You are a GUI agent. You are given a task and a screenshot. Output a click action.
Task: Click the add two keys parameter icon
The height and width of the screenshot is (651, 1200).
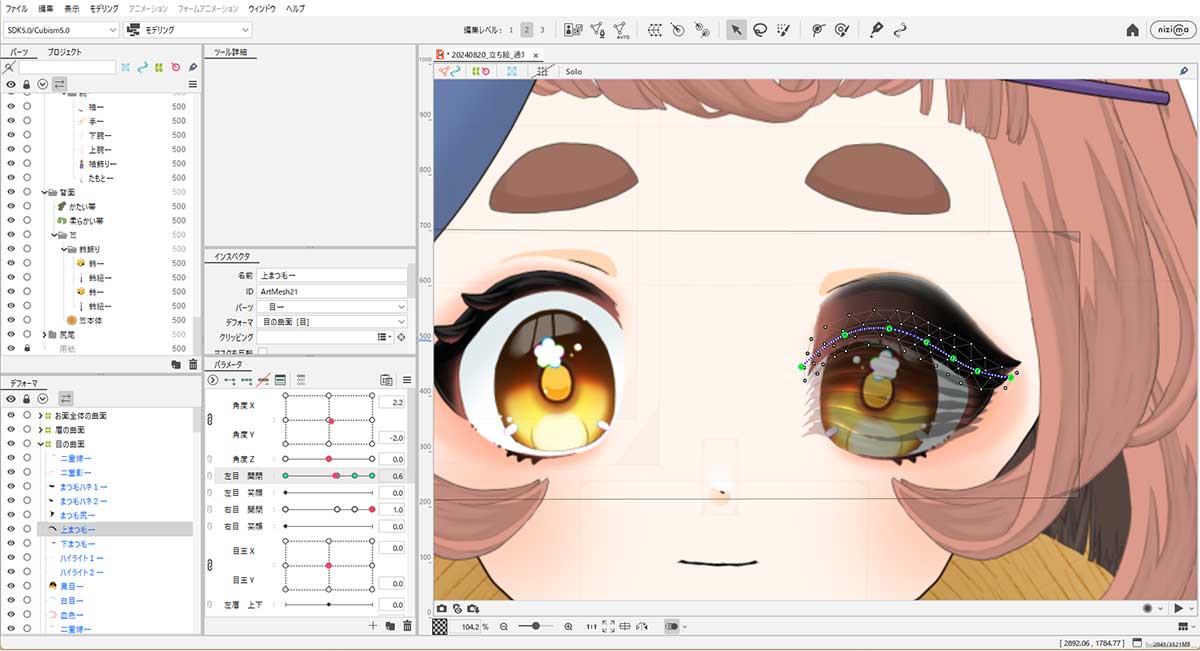230,380
